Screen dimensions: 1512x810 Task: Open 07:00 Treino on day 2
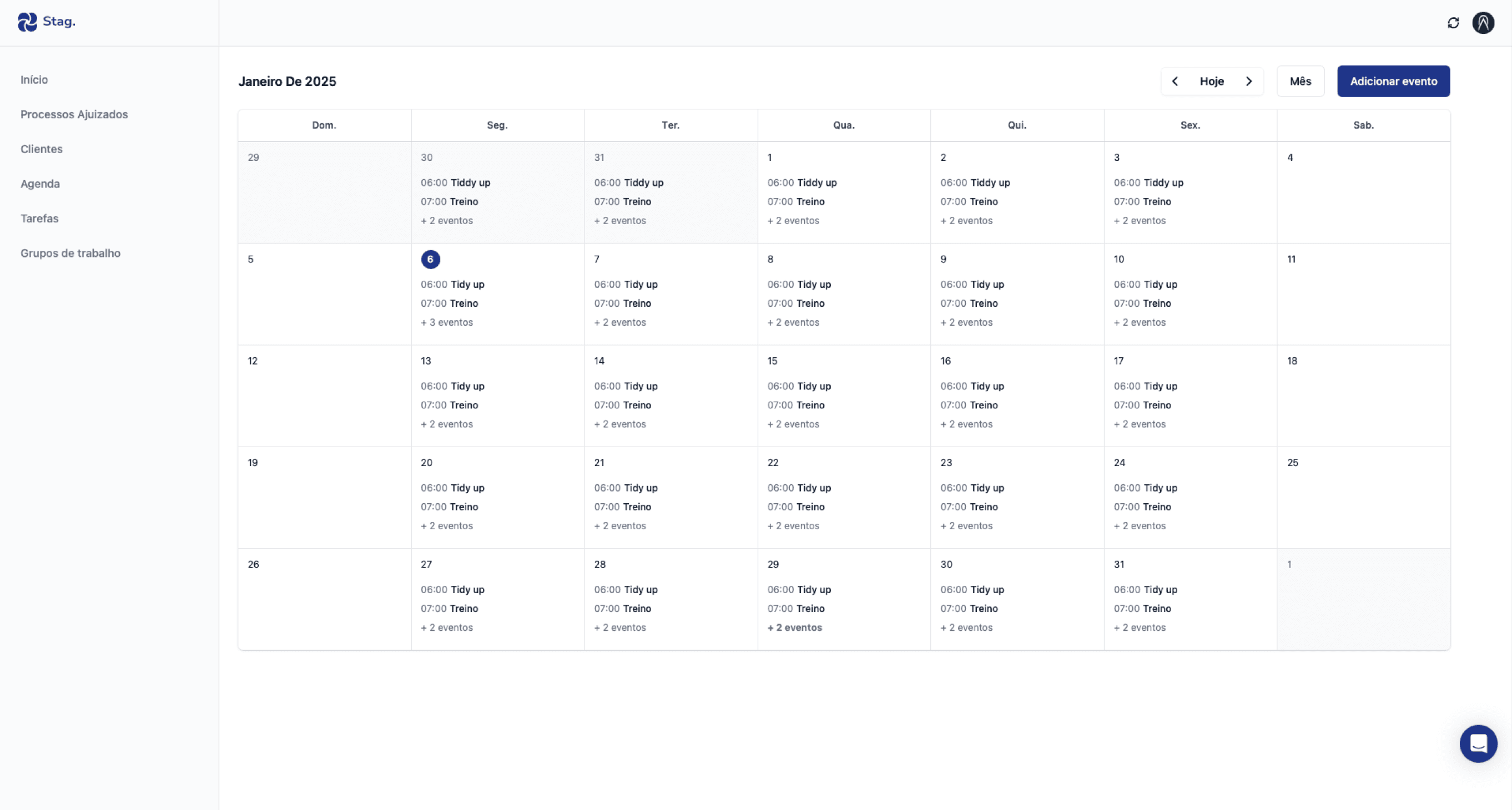969,202
